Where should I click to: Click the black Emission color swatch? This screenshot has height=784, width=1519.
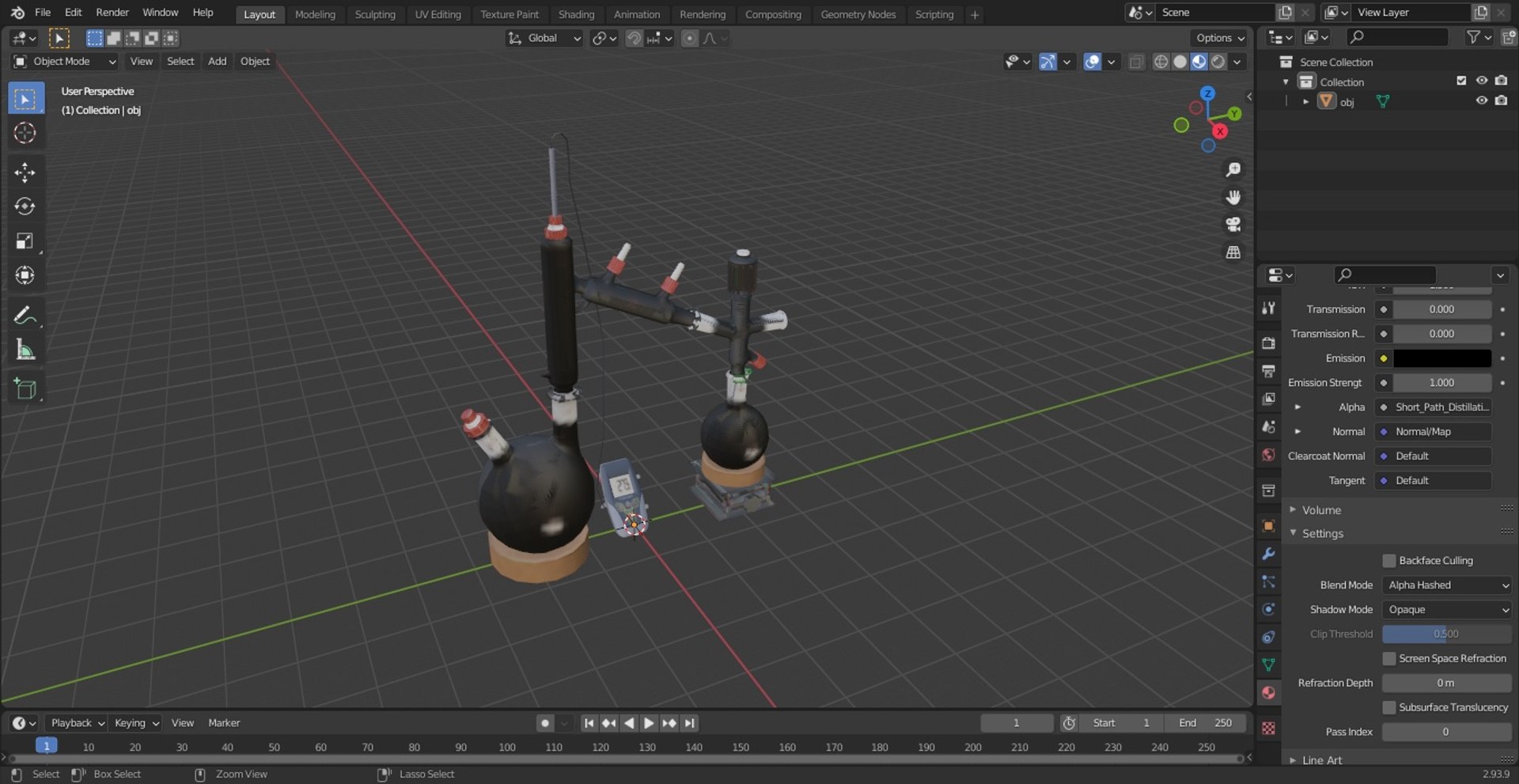pyautogui.click(x=1441, y=358)
